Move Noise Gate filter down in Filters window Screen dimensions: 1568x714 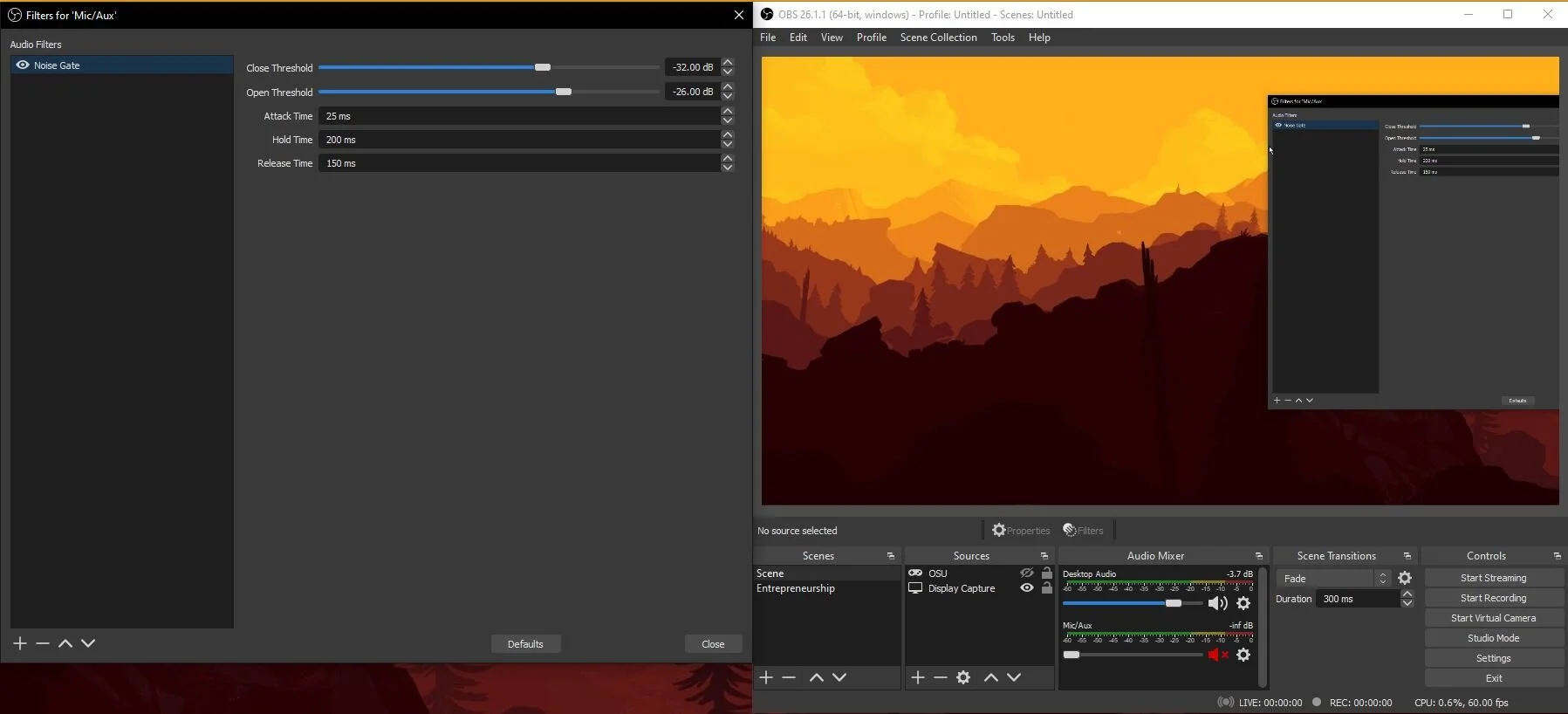click(88, 643)
